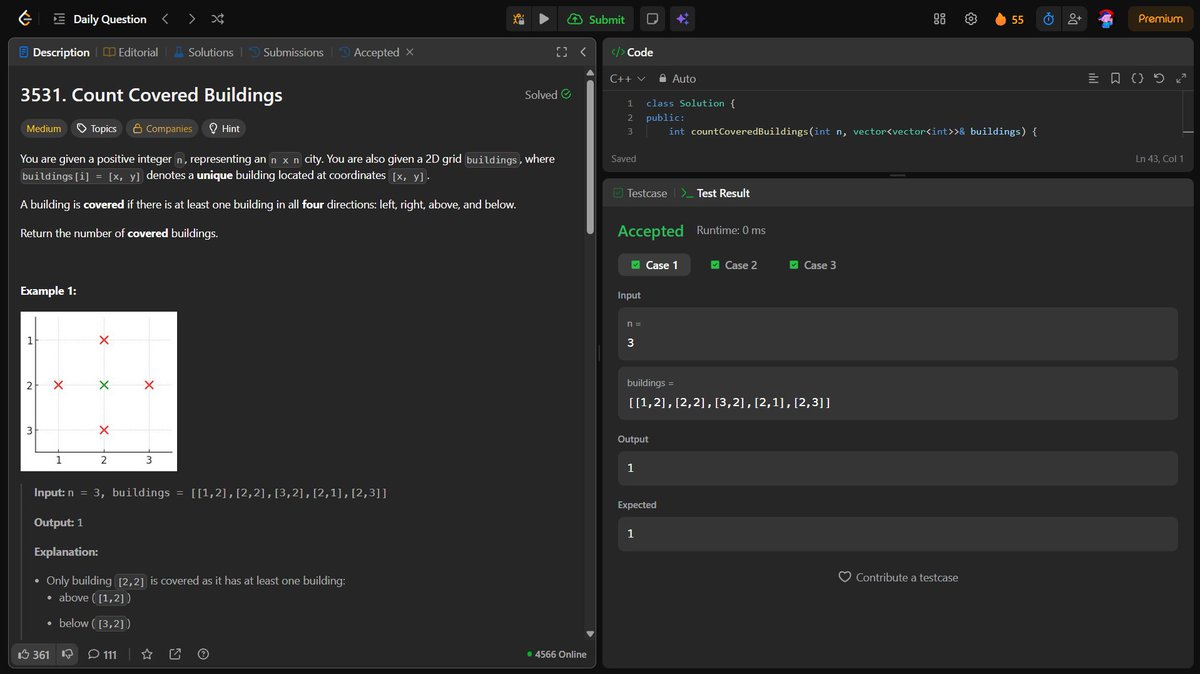The image size is (1200, 674).
Task: Bookmark the code in editor toolbar
Action: click(1115, 78)
